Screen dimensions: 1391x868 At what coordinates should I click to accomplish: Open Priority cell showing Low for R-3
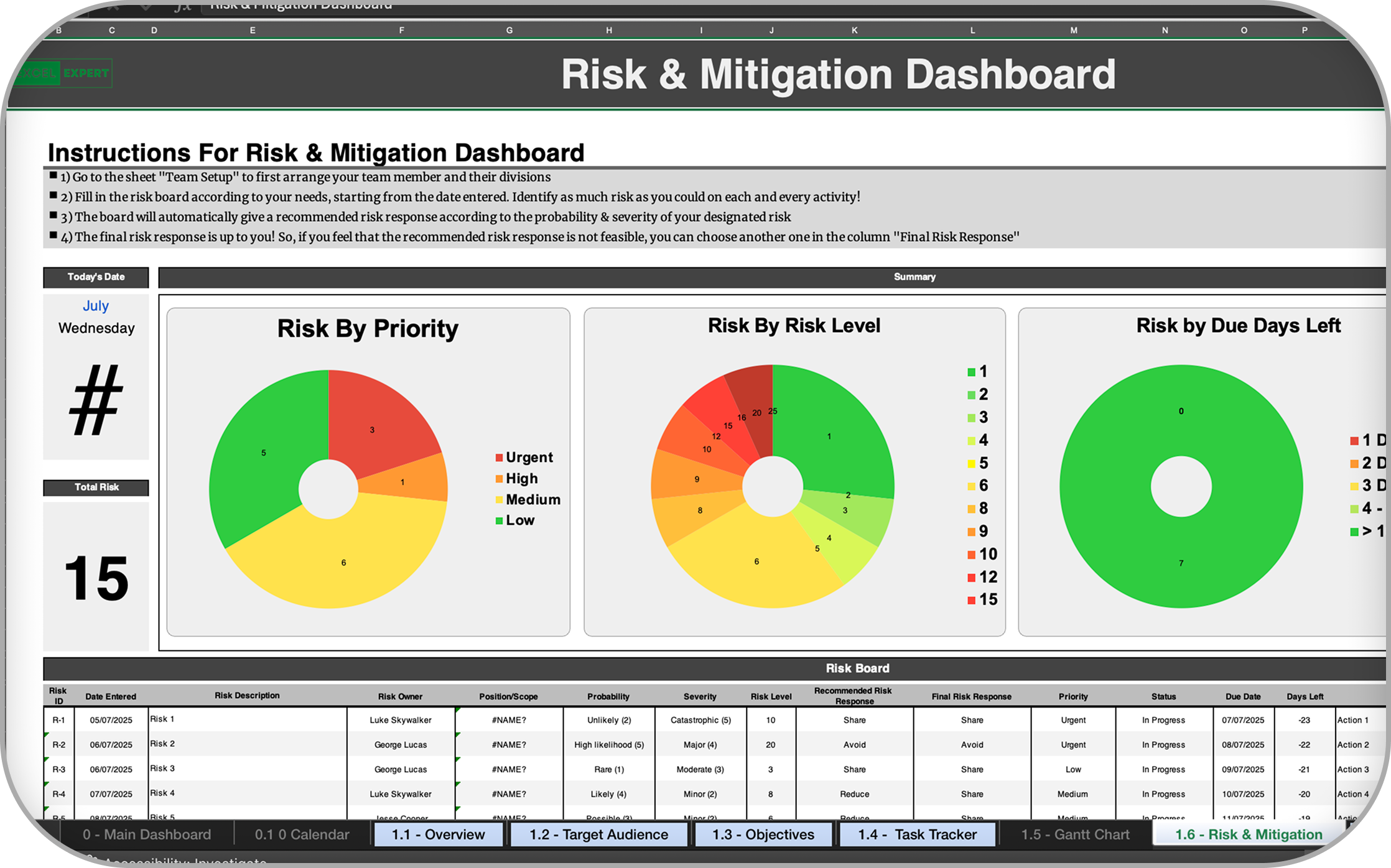[1073, 769]
